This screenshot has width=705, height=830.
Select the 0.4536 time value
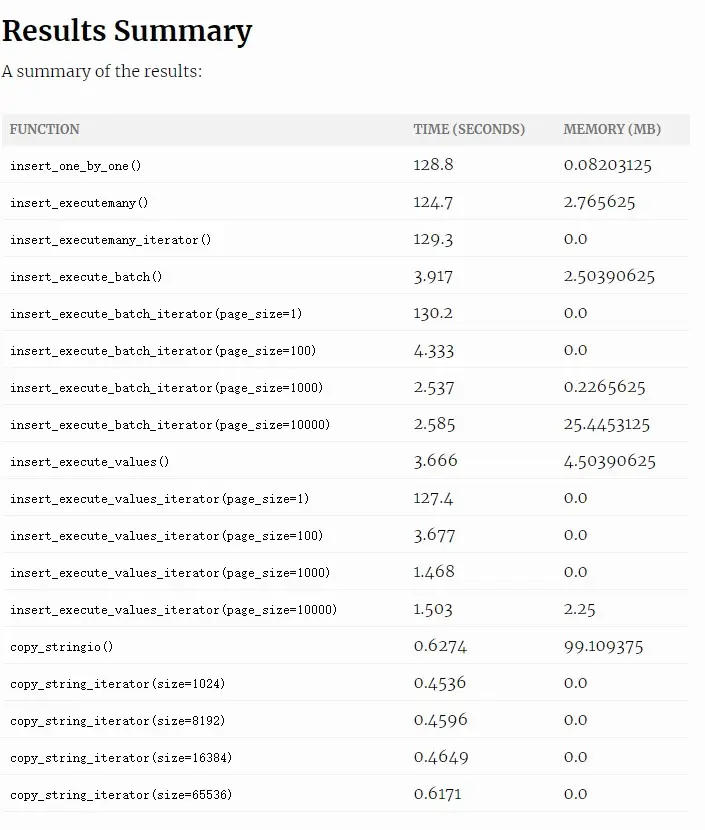click(440, 683)
